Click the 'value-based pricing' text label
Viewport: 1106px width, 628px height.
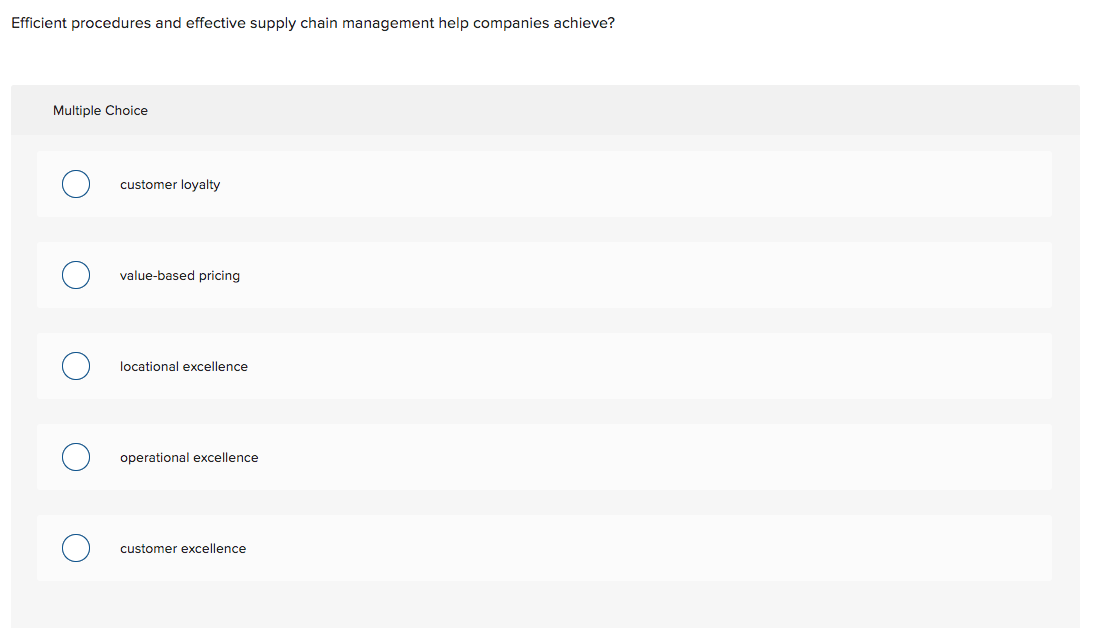pyautogui.click(x=180, y=275)
